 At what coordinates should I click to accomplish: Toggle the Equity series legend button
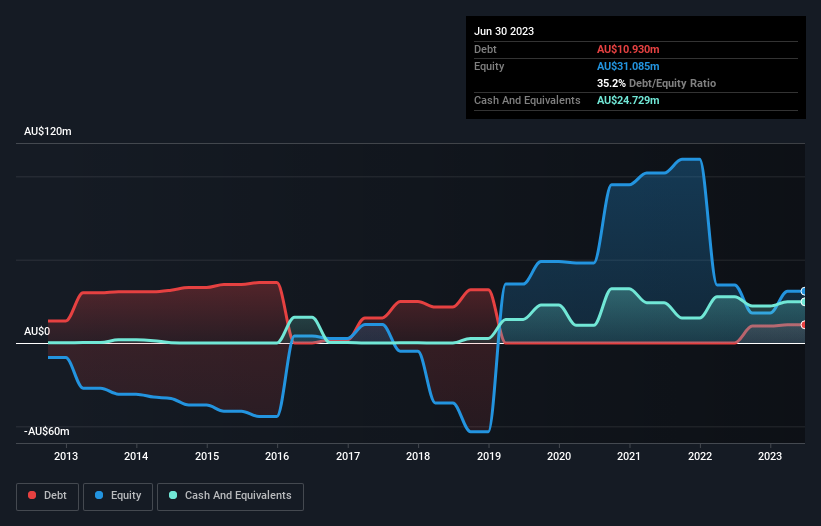(x=118, y=496)
